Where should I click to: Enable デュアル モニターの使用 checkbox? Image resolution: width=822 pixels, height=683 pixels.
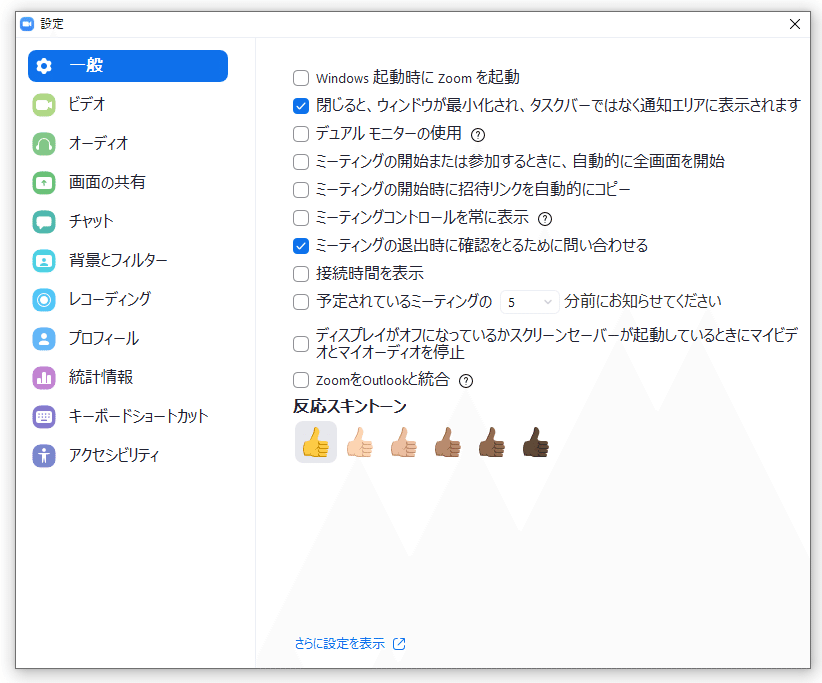click(x=301, y=134)
